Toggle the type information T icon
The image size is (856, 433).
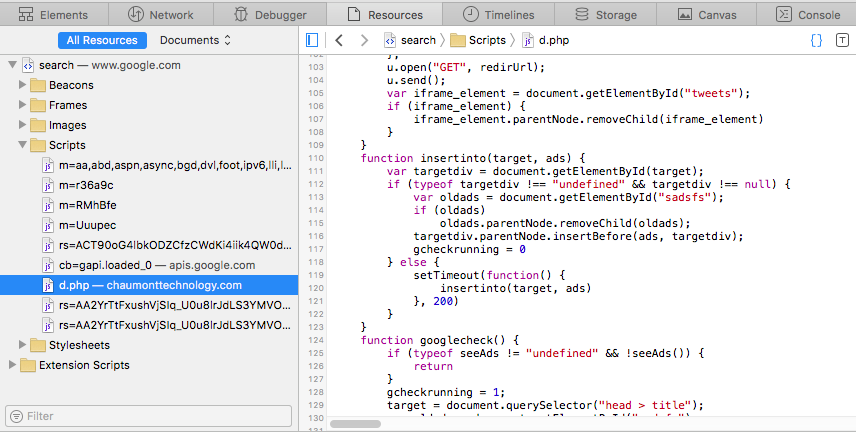842,40
